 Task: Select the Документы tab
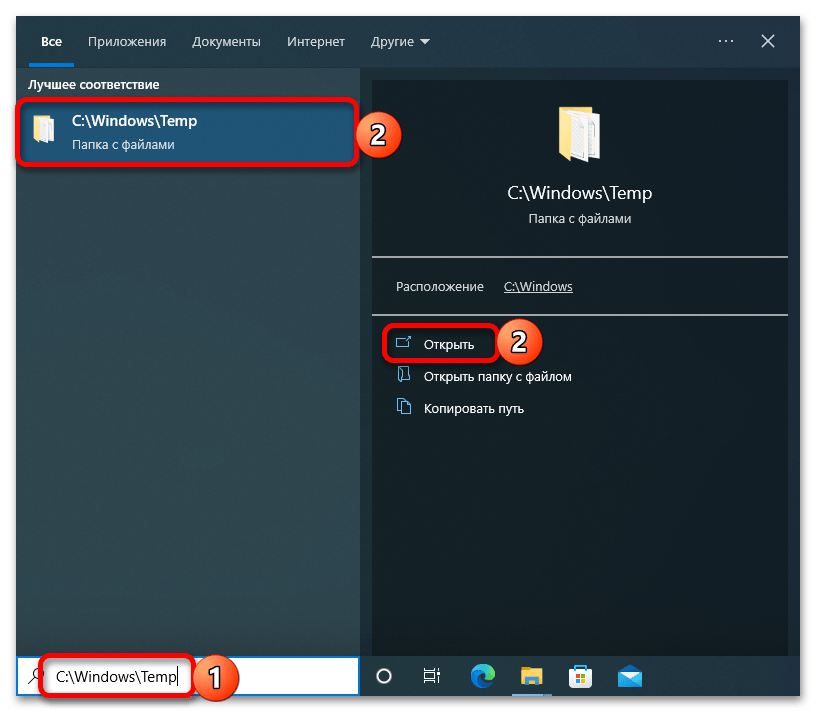pos(226,41)
